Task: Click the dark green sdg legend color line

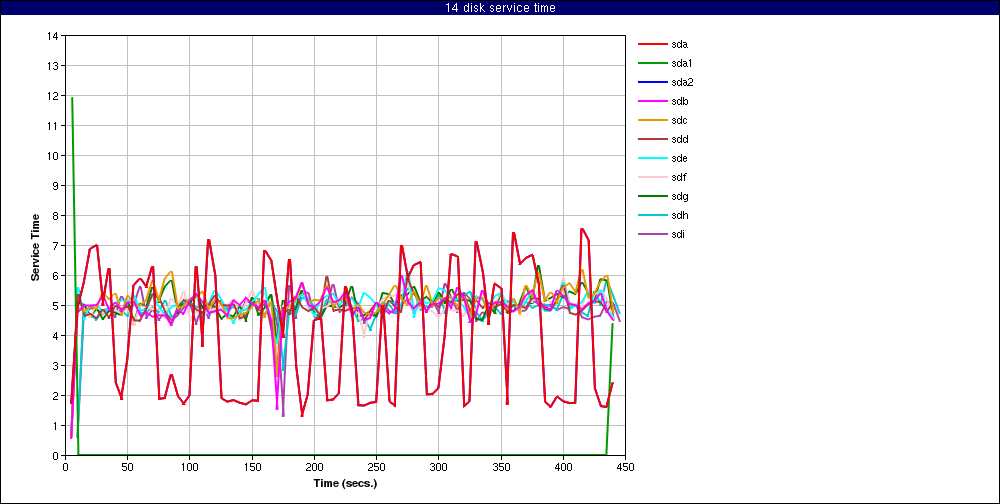Action: (x=651, y=196)
